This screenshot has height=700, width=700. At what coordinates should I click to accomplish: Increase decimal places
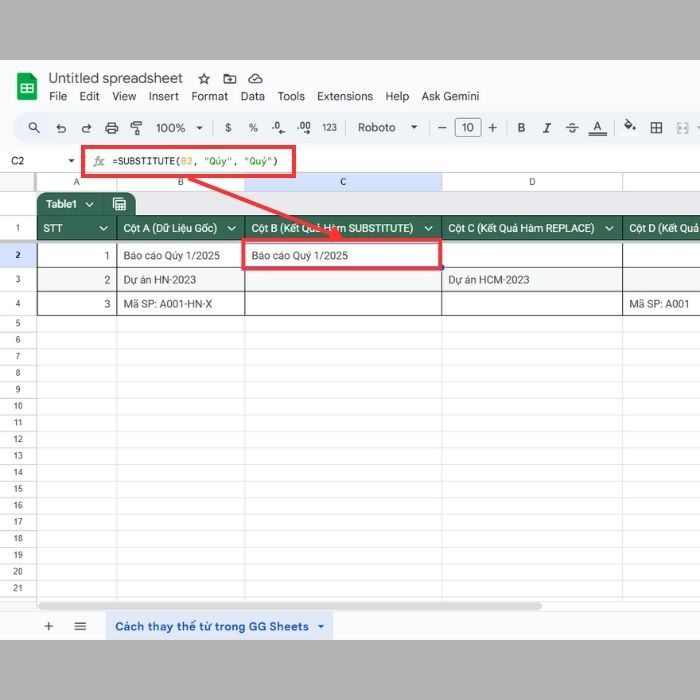point(304,128)
